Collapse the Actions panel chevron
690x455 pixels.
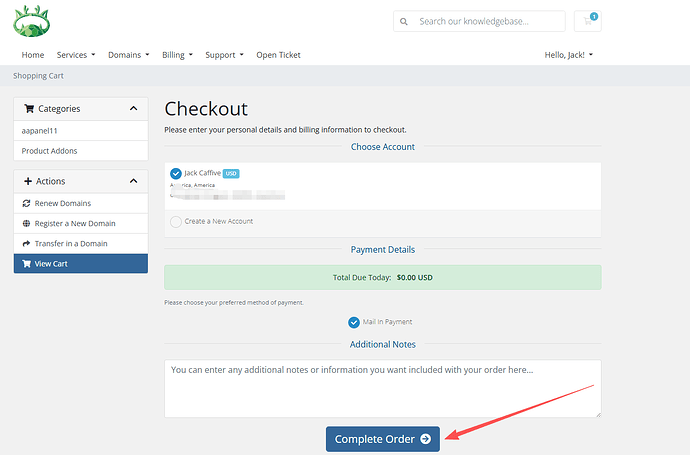coord(134,181)
